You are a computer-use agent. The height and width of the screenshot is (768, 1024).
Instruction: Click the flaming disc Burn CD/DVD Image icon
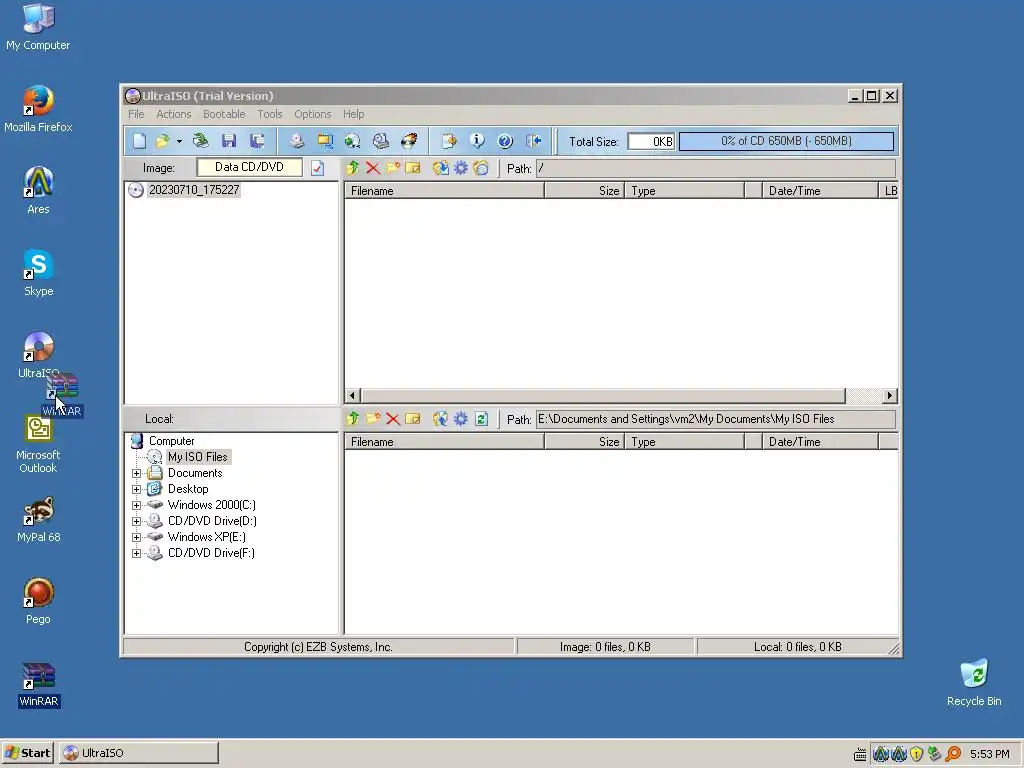click(409, 141)
